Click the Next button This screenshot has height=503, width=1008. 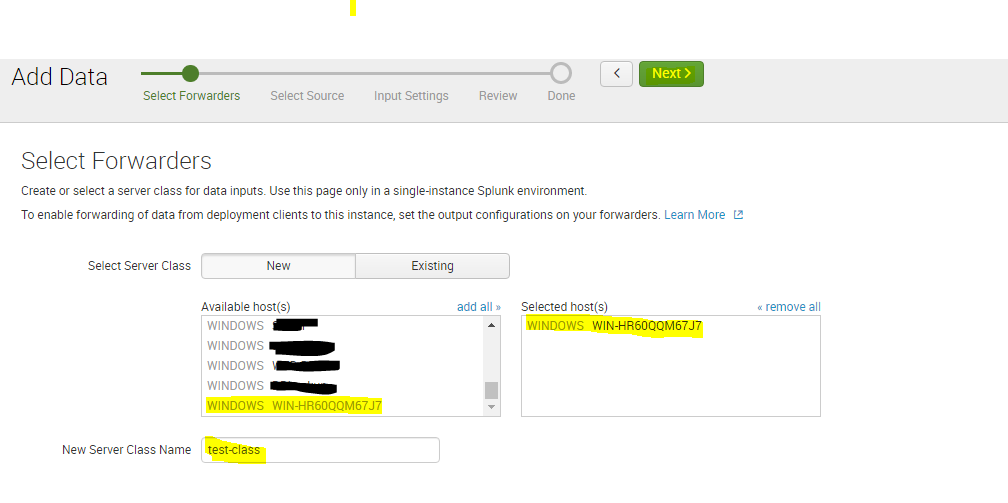pyautogui.click(x=671, y=74)
